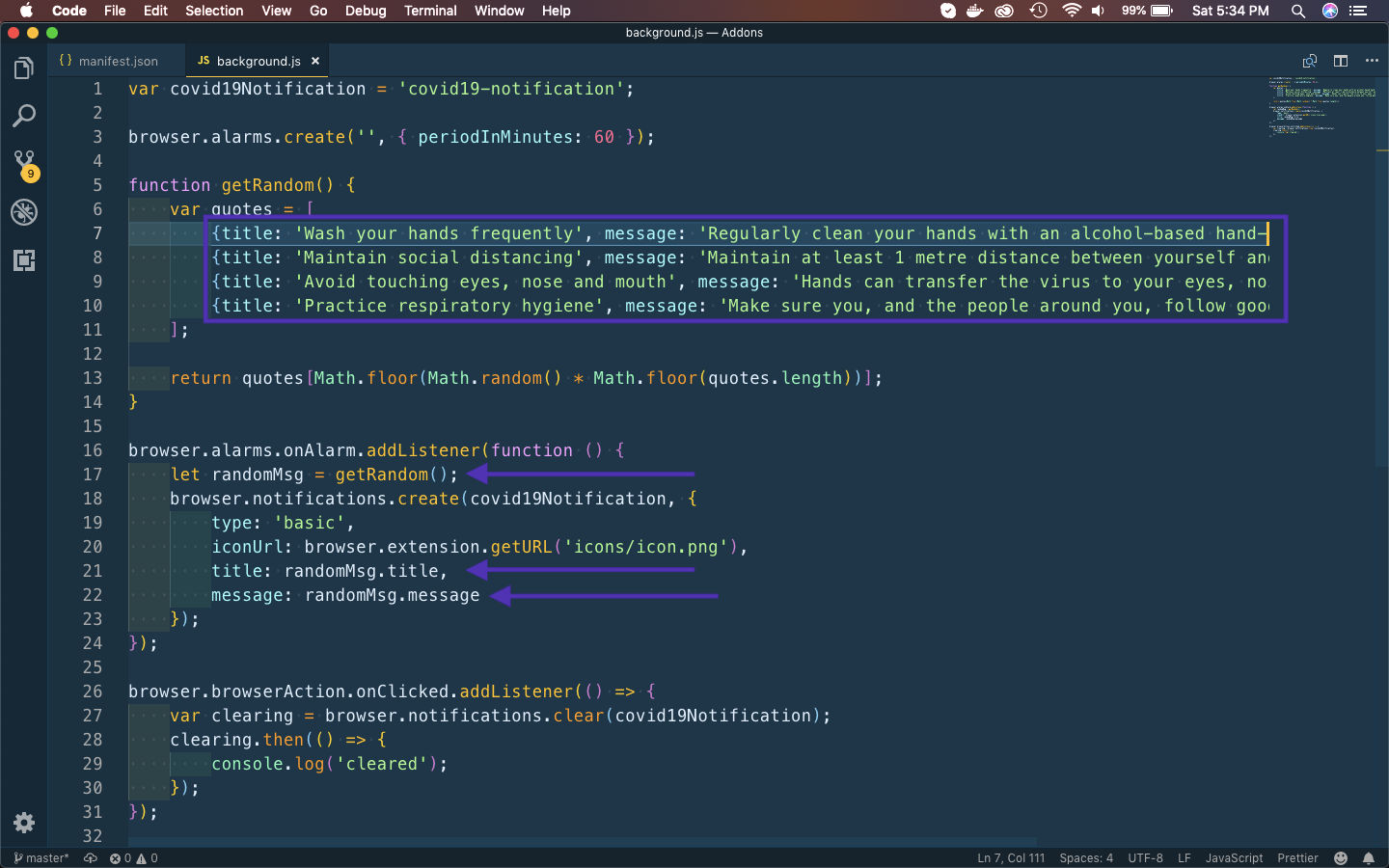This screenshot has height=868, width=1389.
Task: Click Prettier in the status bar
Action: [1297, 857]
